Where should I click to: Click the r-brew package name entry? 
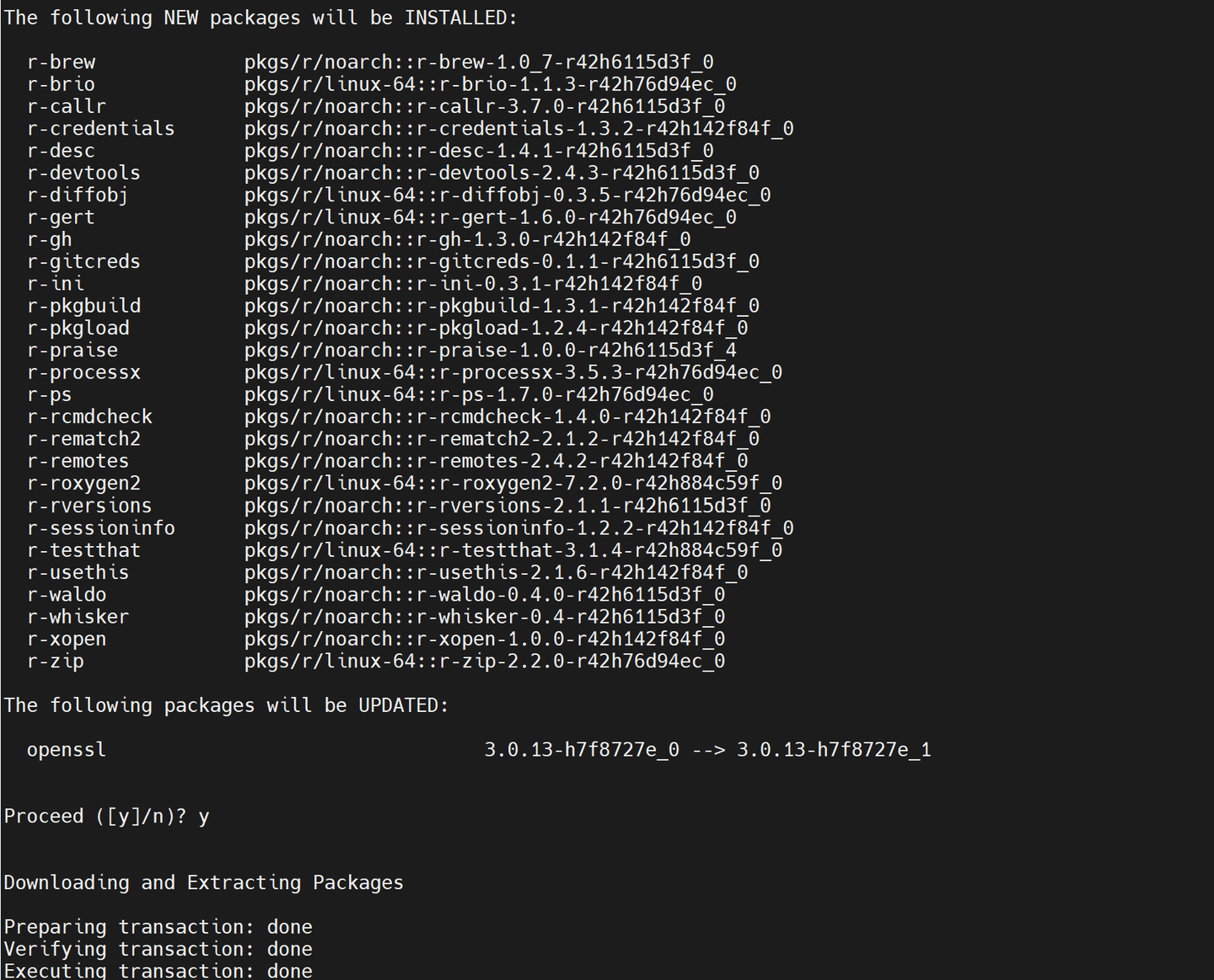coord(61,62)
